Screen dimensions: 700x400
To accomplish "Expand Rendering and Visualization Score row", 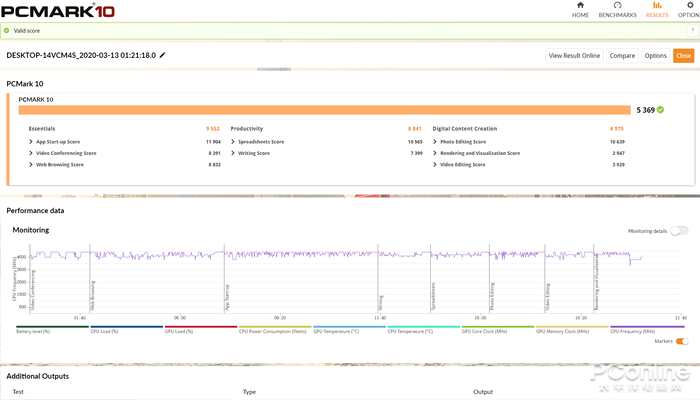I will [x=435, y=153].
